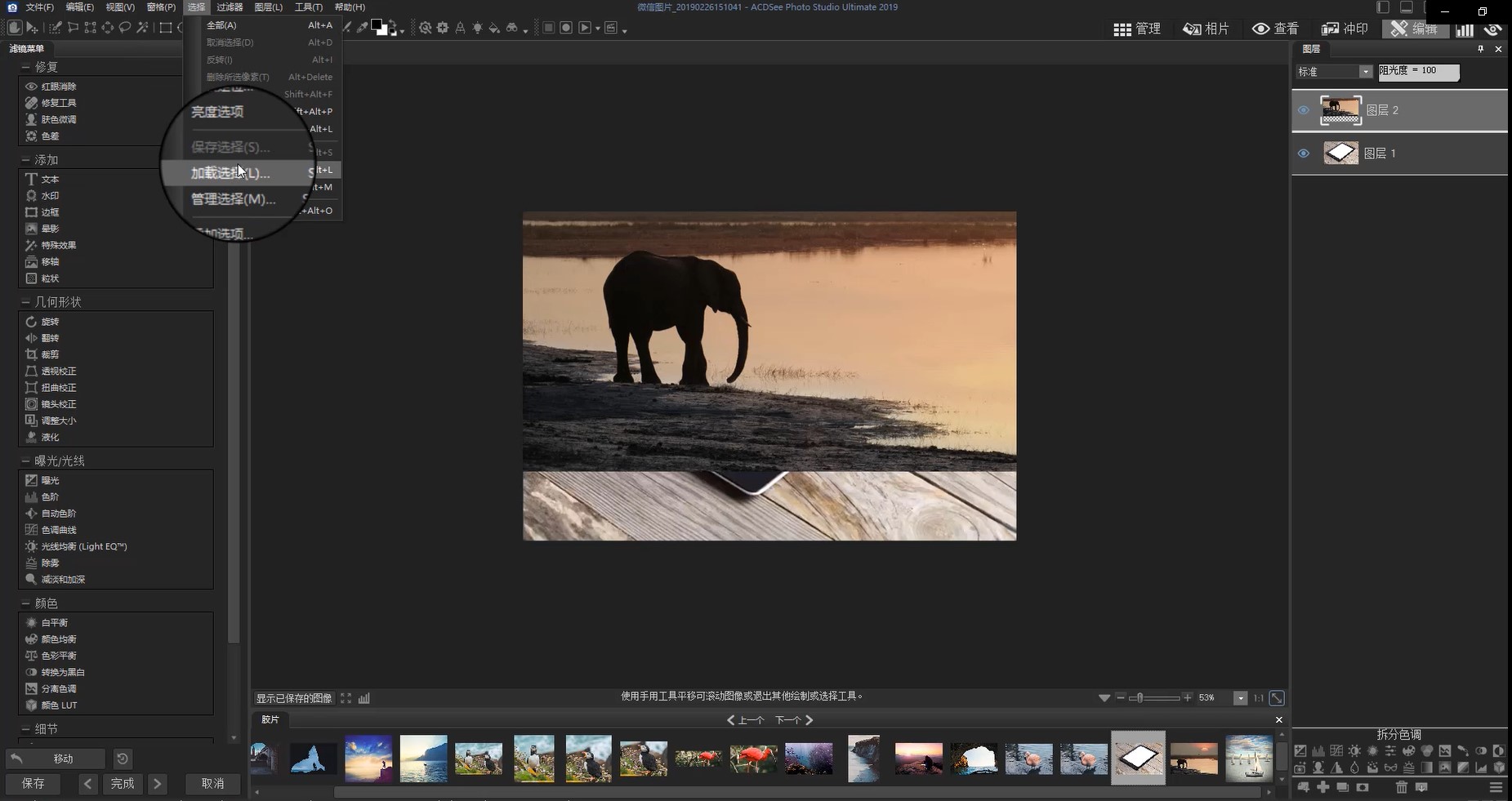Viewport: 1512px width, 801px height.
Task: Duplicate layer icon in layers panel
Action: (1343, 787)
